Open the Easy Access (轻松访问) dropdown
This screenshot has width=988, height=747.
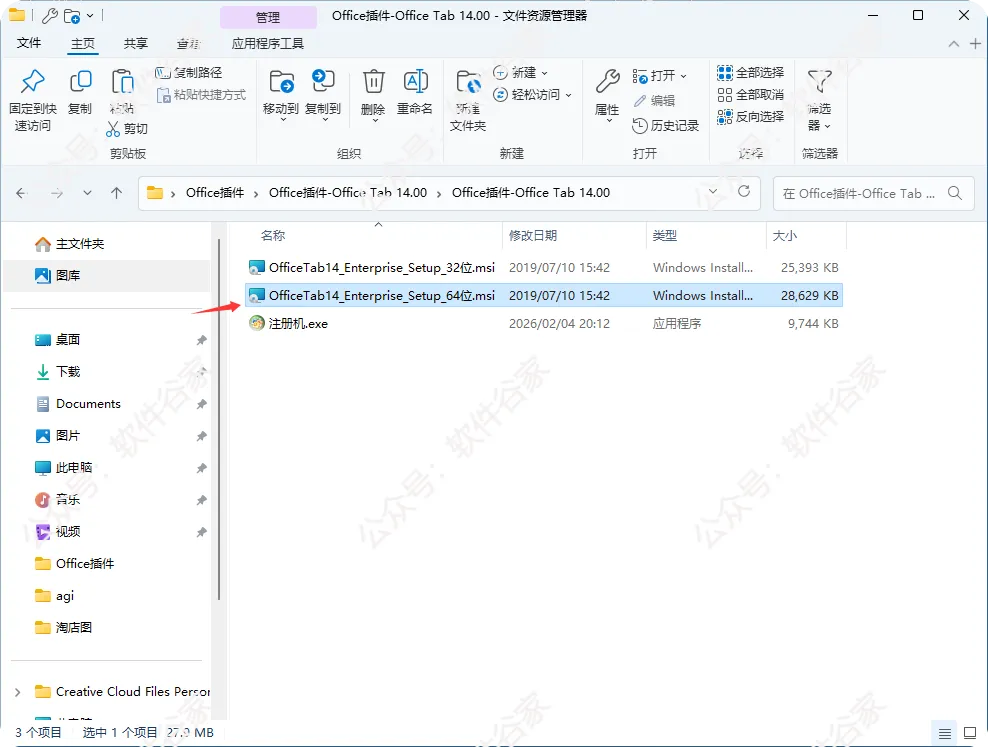click(x=532, y=94)
